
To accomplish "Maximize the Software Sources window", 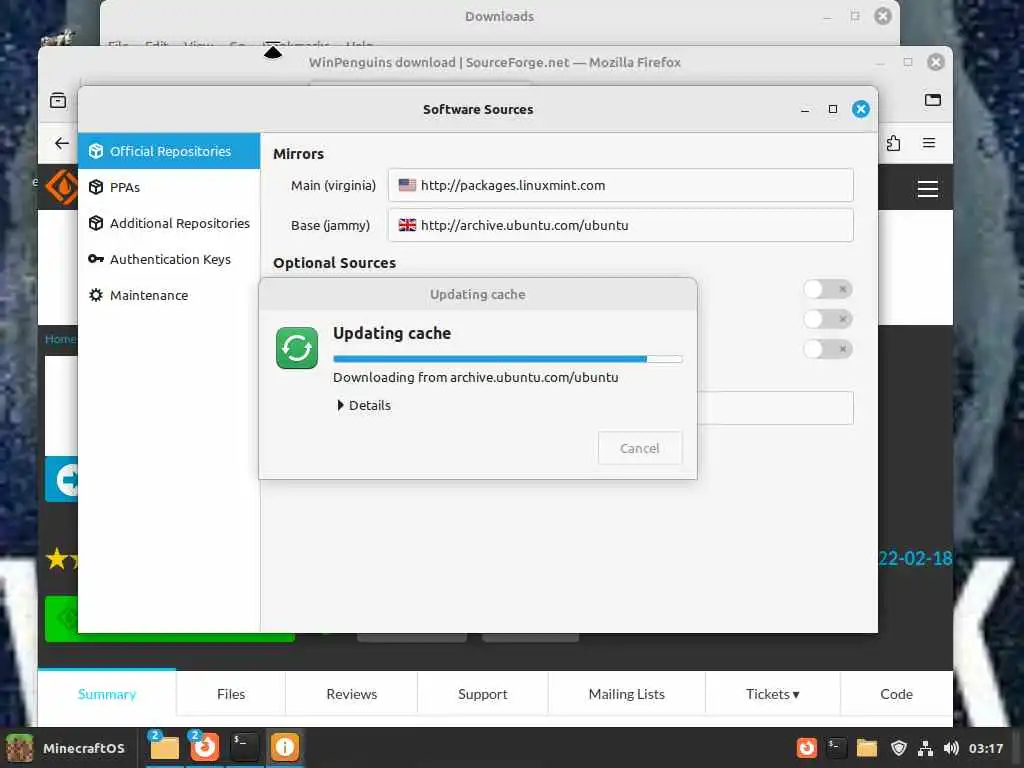I will (x=833, y=109).
